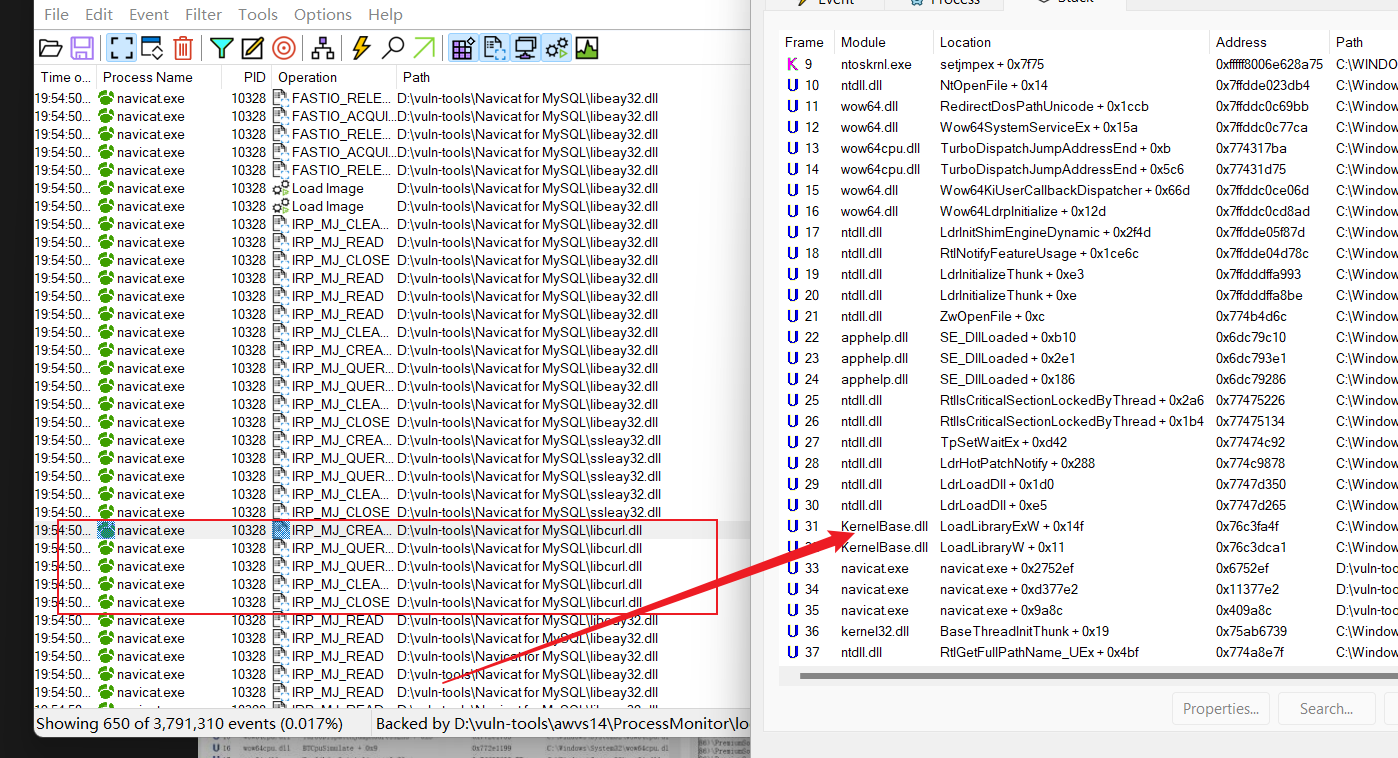Open the Options menu

pyautogui.click(x=323, y=15)
